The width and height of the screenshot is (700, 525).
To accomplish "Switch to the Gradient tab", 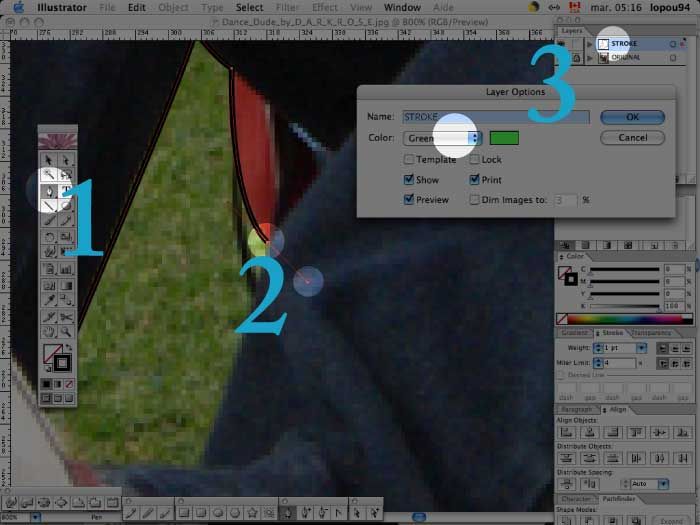I will (574, 333).
